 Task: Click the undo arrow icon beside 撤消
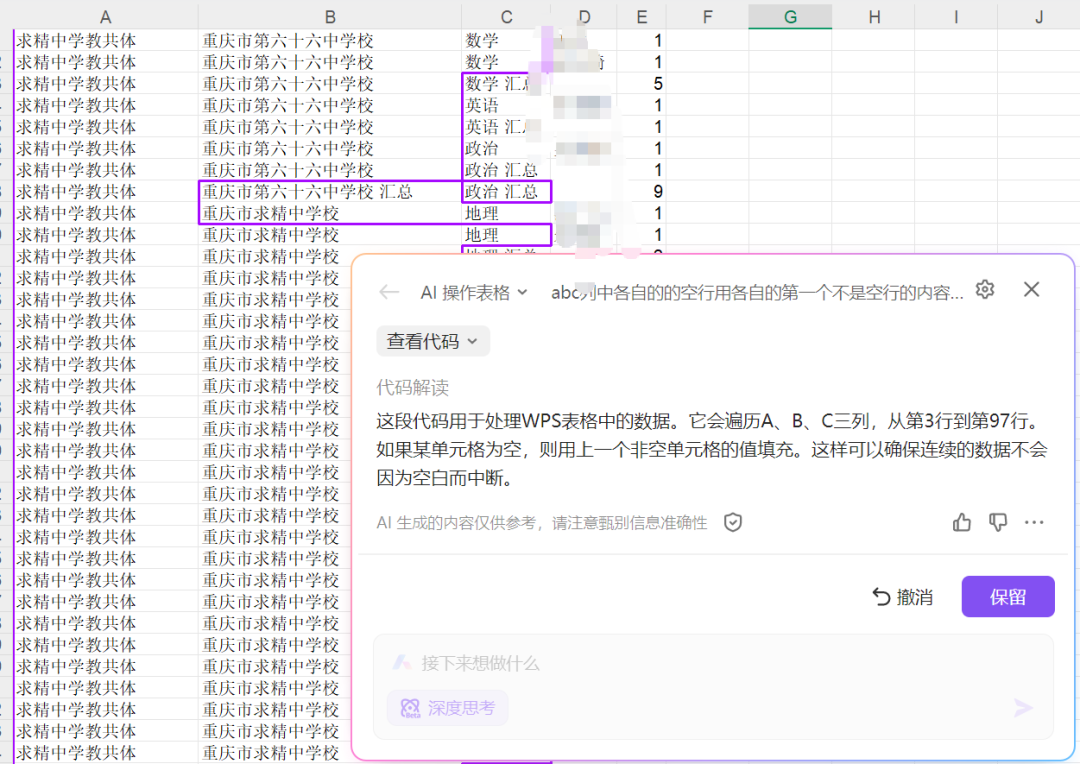(880, 596)
